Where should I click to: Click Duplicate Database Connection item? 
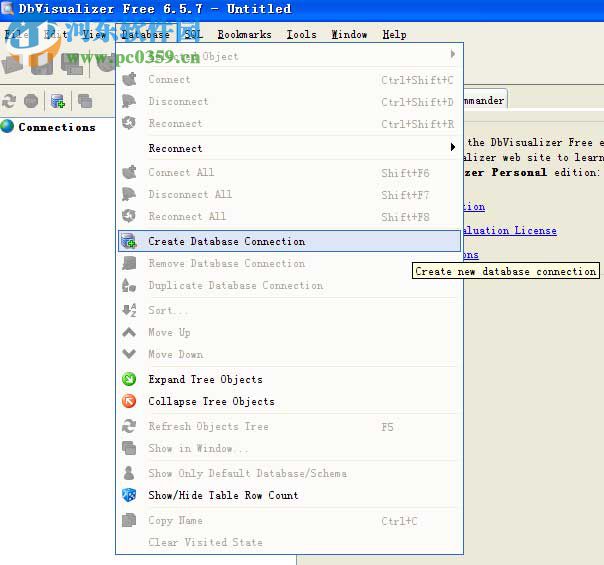click(x=289, y=285)
